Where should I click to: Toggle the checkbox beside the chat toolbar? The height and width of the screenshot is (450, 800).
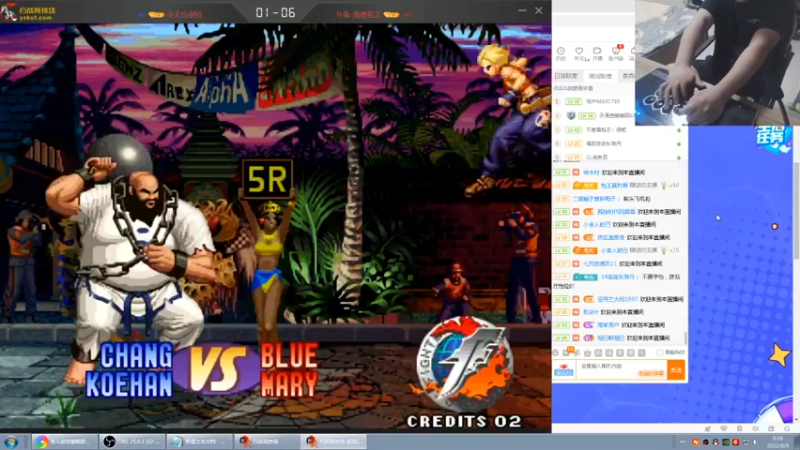point(660,353)
